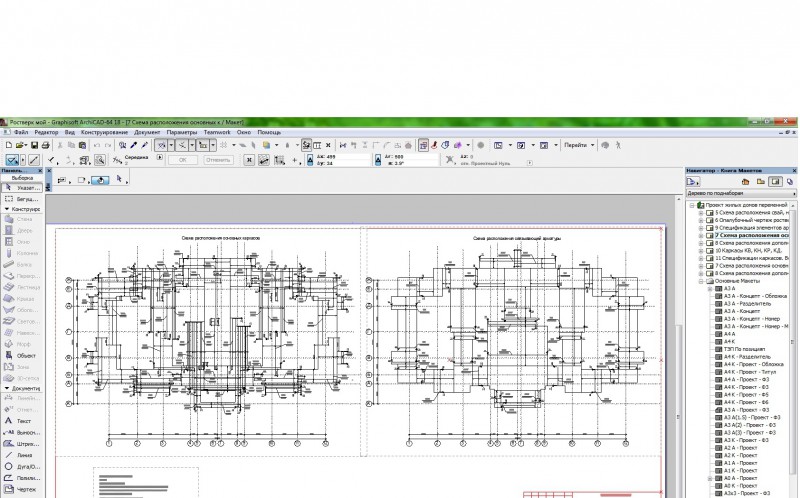Choose the Arrow tool 'Указат...' in the toolbox
The image size is (800, 498).
[21, 188]
